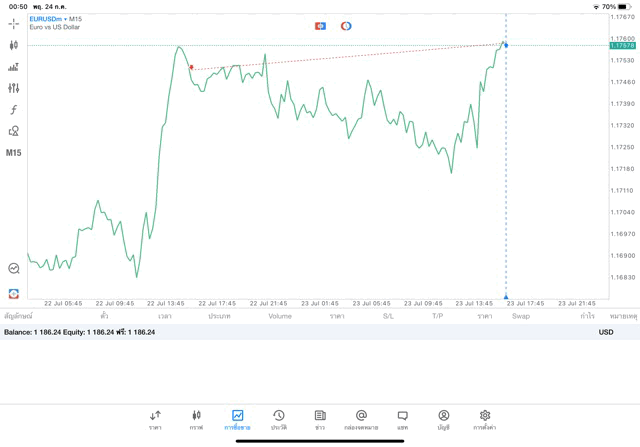
Task: Open the การตั้งค่า (Settings) tab
Action: pyautogui.click(x=485, y=419)
